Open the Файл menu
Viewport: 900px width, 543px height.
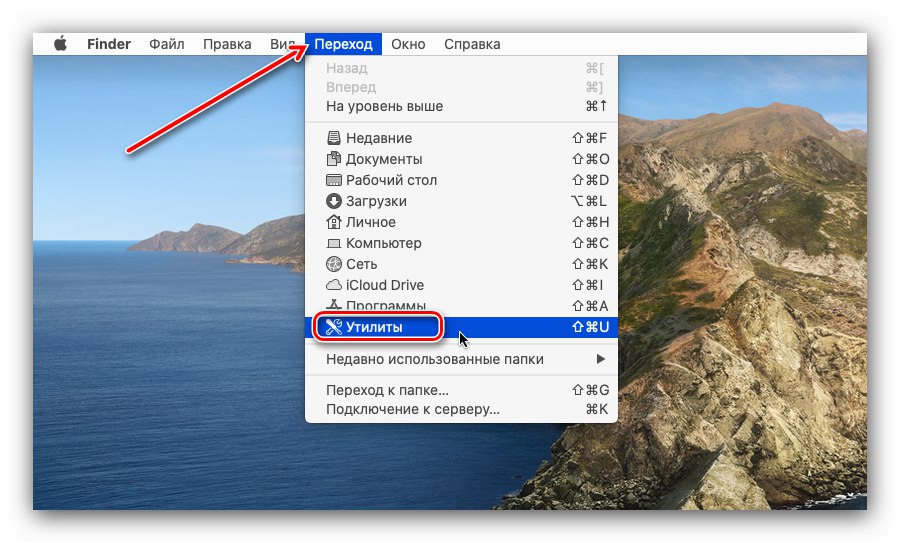166,44
